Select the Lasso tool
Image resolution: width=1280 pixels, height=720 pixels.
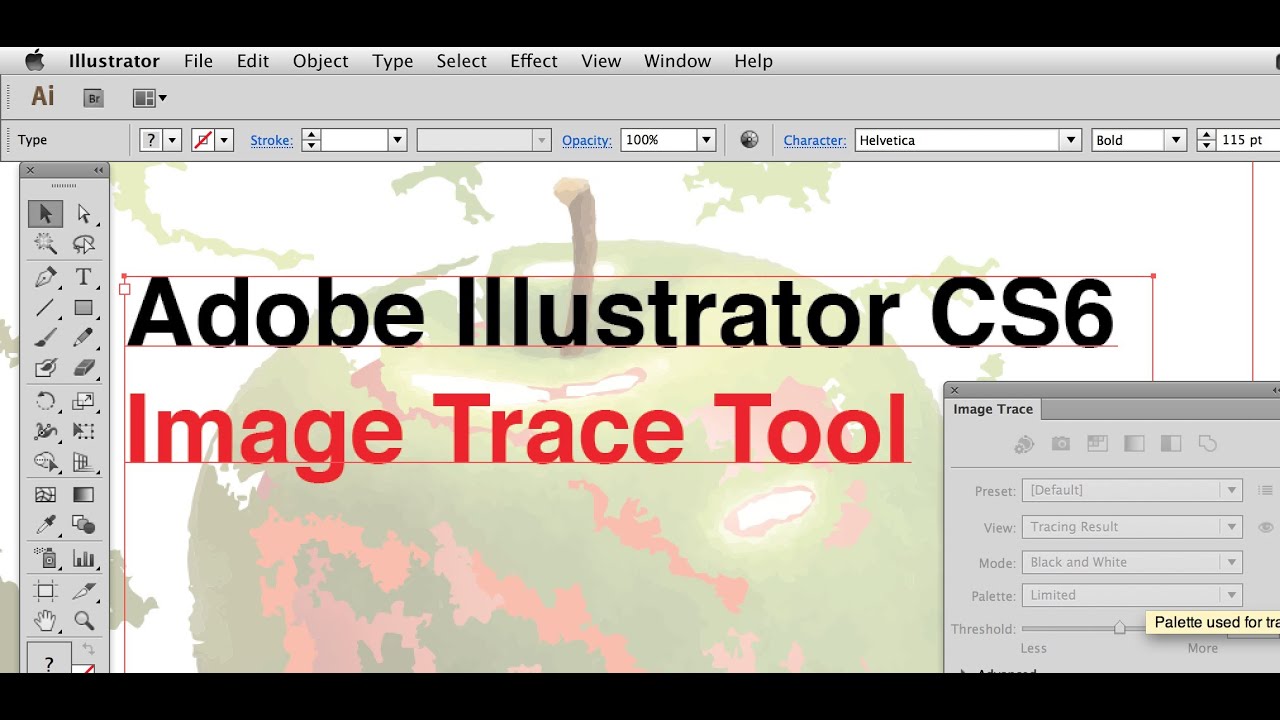coord(84,243)
